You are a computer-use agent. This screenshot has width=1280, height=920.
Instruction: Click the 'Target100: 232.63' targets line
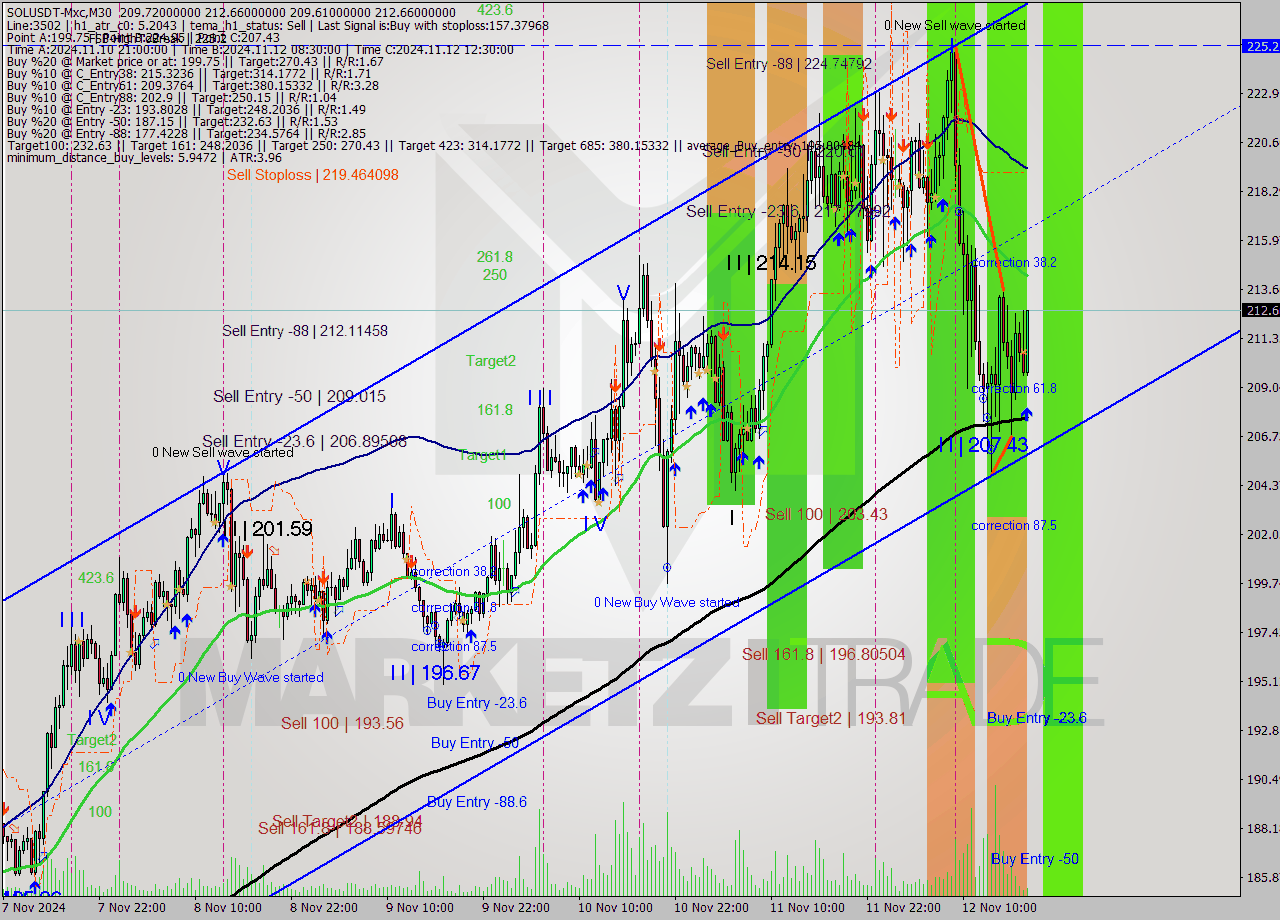coord(435,146)
